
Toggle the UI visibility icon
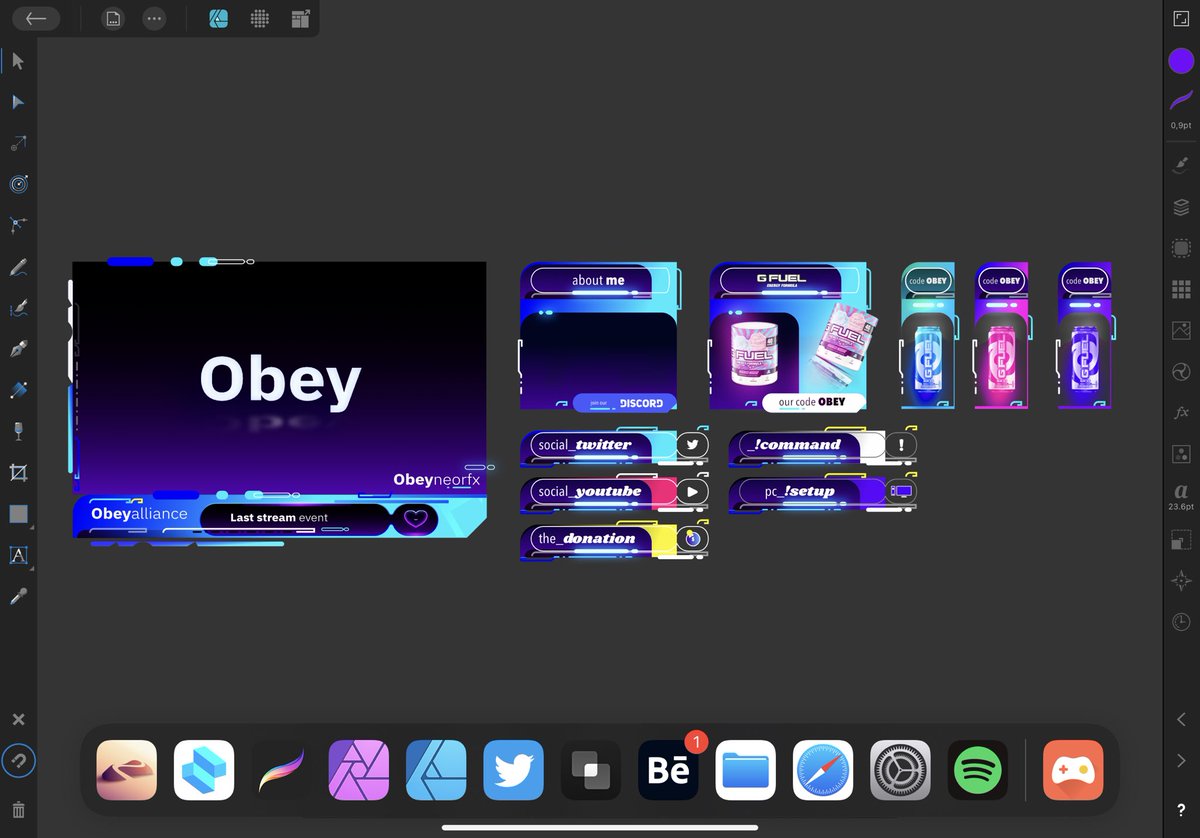[x=1181, y=19]
